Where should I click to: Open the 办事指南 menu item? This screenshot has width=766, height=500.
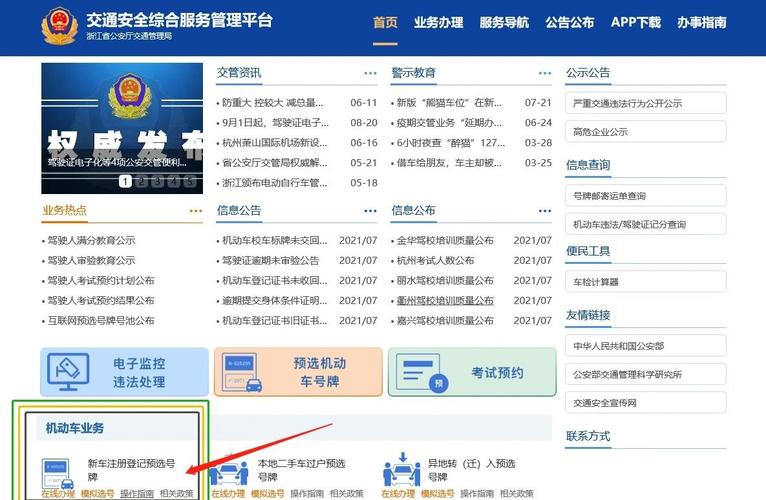[x=702, y=22]
